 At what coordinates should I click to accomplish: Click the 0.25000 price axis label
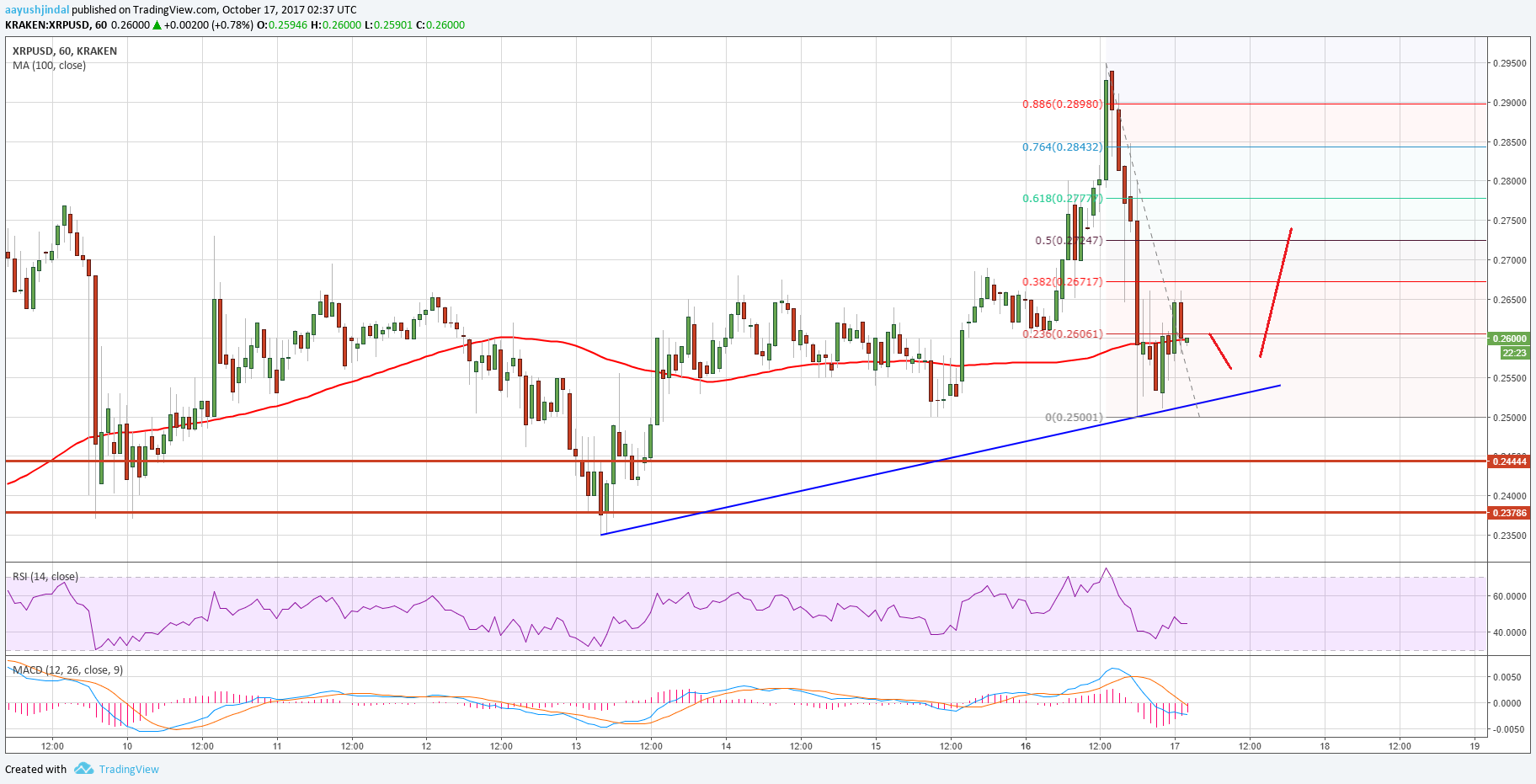(1509, 418)
